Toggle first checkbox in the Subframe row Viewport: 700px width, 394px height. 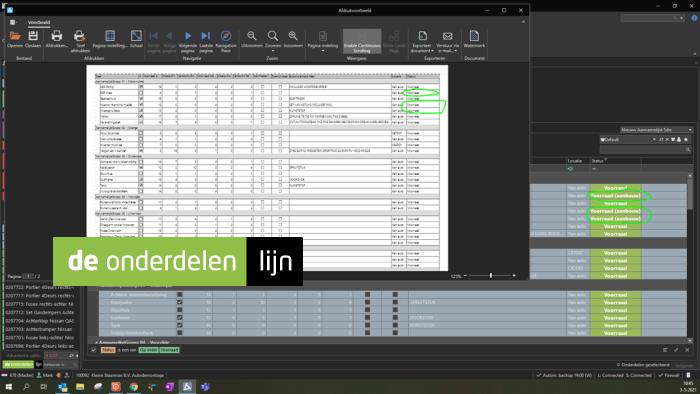pos(179,318)
